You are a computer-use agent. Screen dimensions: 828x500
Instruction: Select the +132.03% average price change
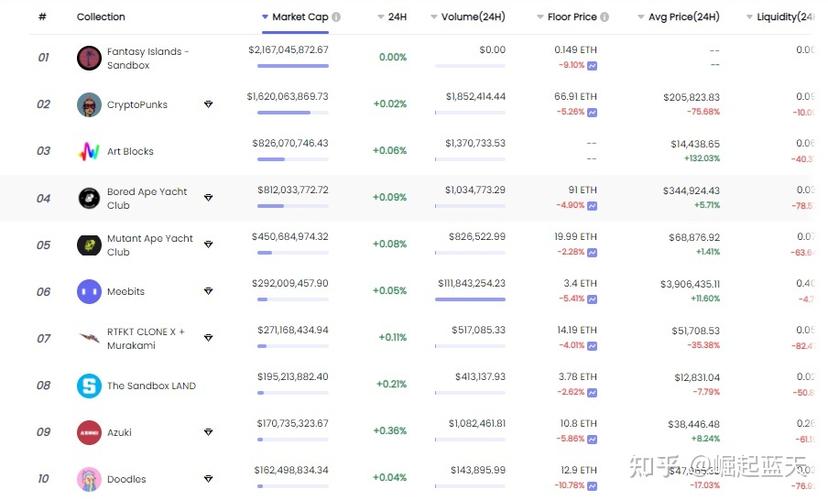pyautogui.click(x=702, y=158)
